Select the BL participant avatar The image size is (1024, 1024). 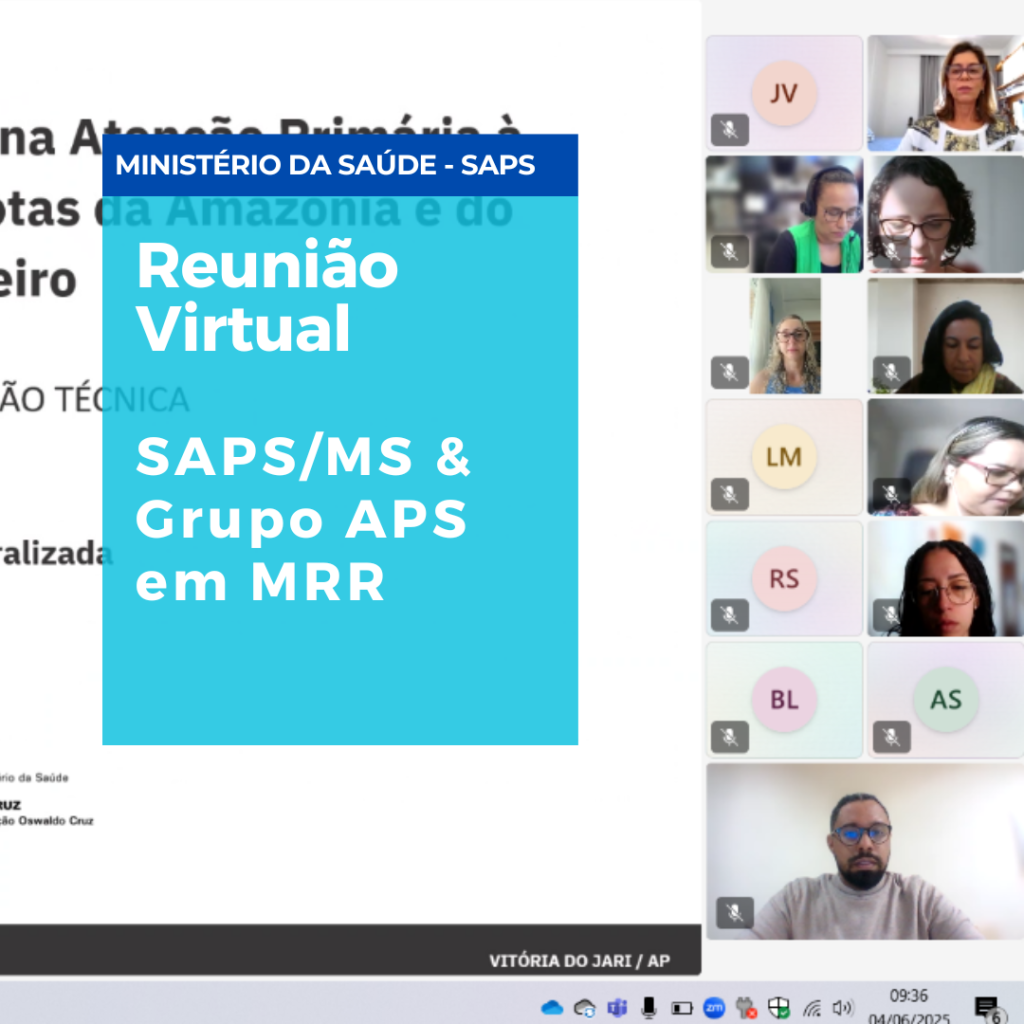(x=784, y=699)
